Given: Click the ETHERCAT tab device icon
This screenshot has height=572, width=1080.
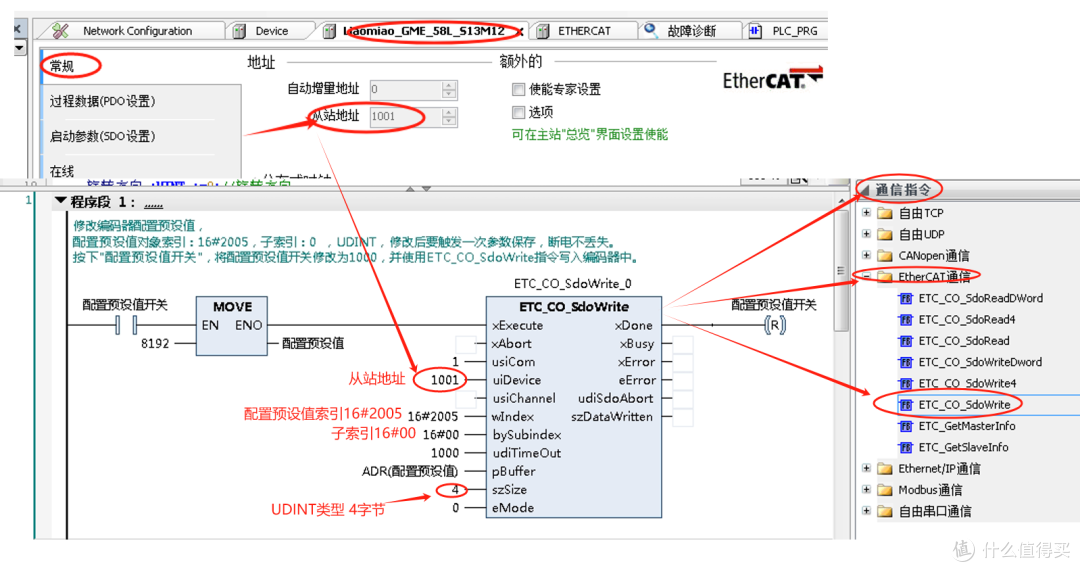Looking at the screenshot, I should pyautogui.click(x=543, y=31).
